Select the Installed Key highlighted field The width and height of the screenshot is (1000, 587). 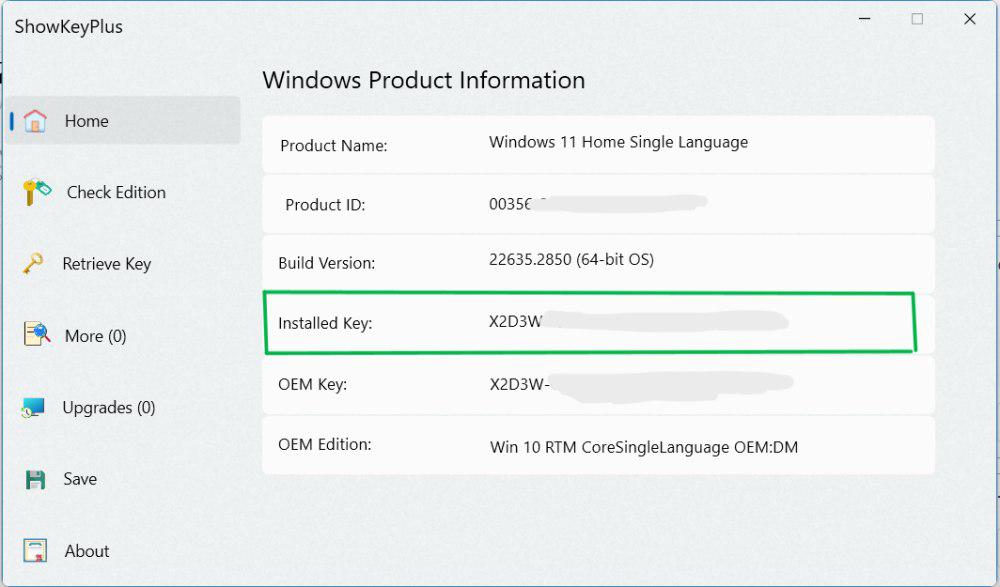coord(590,323)
